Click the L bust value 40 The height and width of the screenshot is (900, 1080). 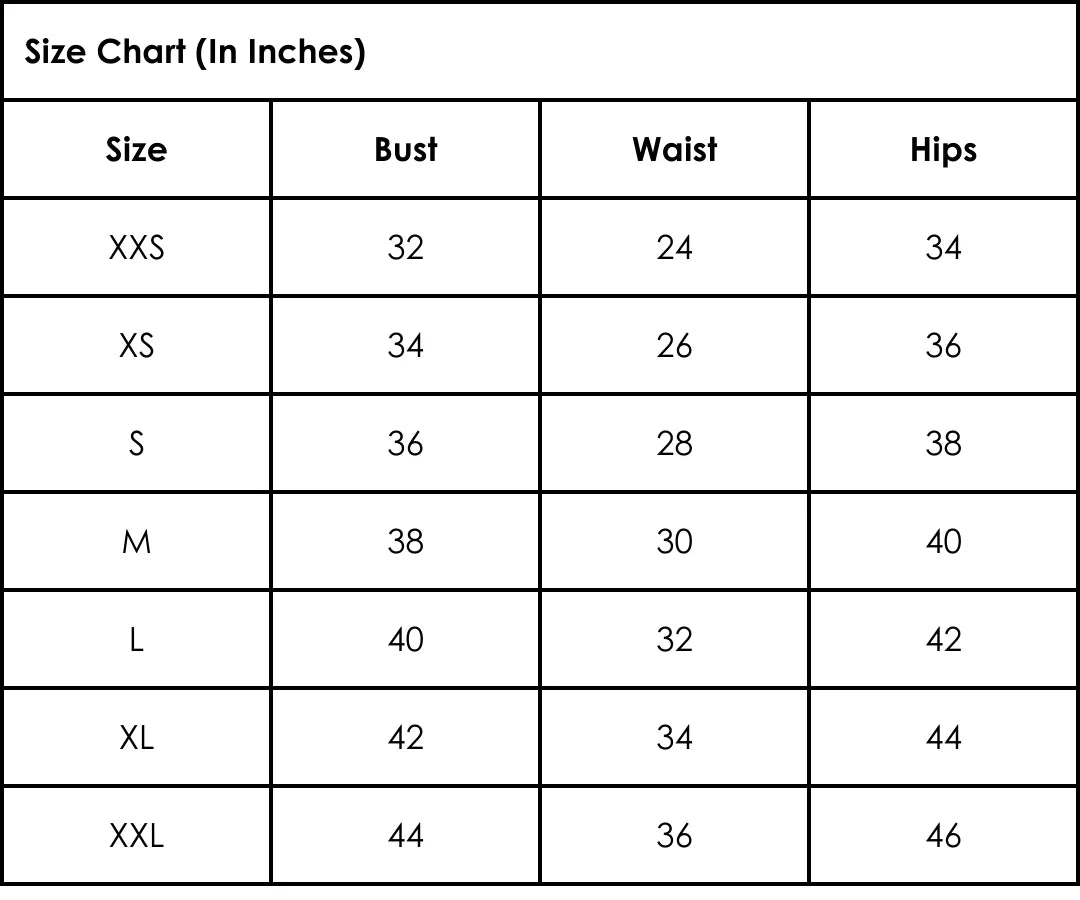click(x=405, y=639)
